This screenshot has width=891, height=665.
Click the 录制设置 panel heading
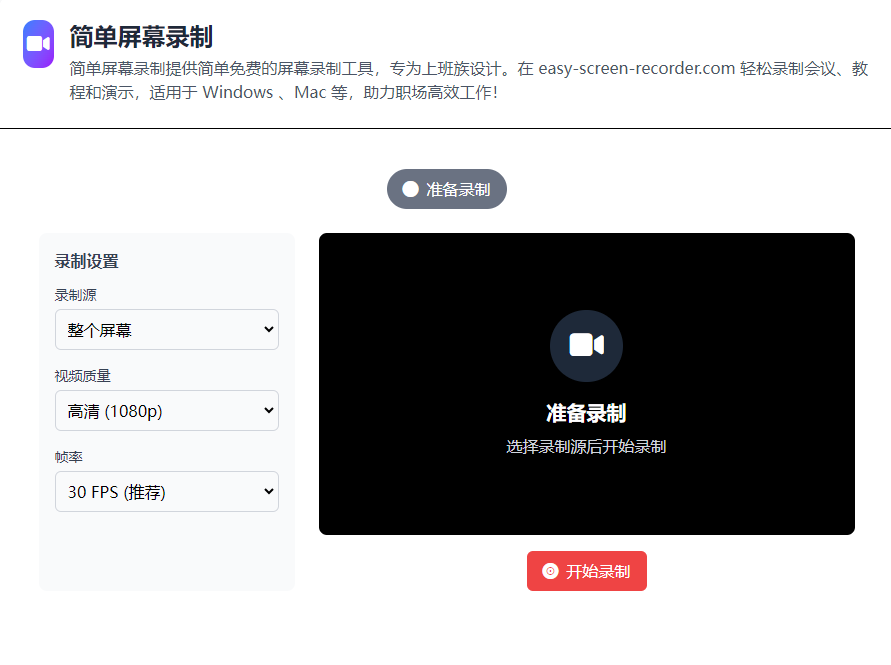pyautogui.click(x=86, y=261)
